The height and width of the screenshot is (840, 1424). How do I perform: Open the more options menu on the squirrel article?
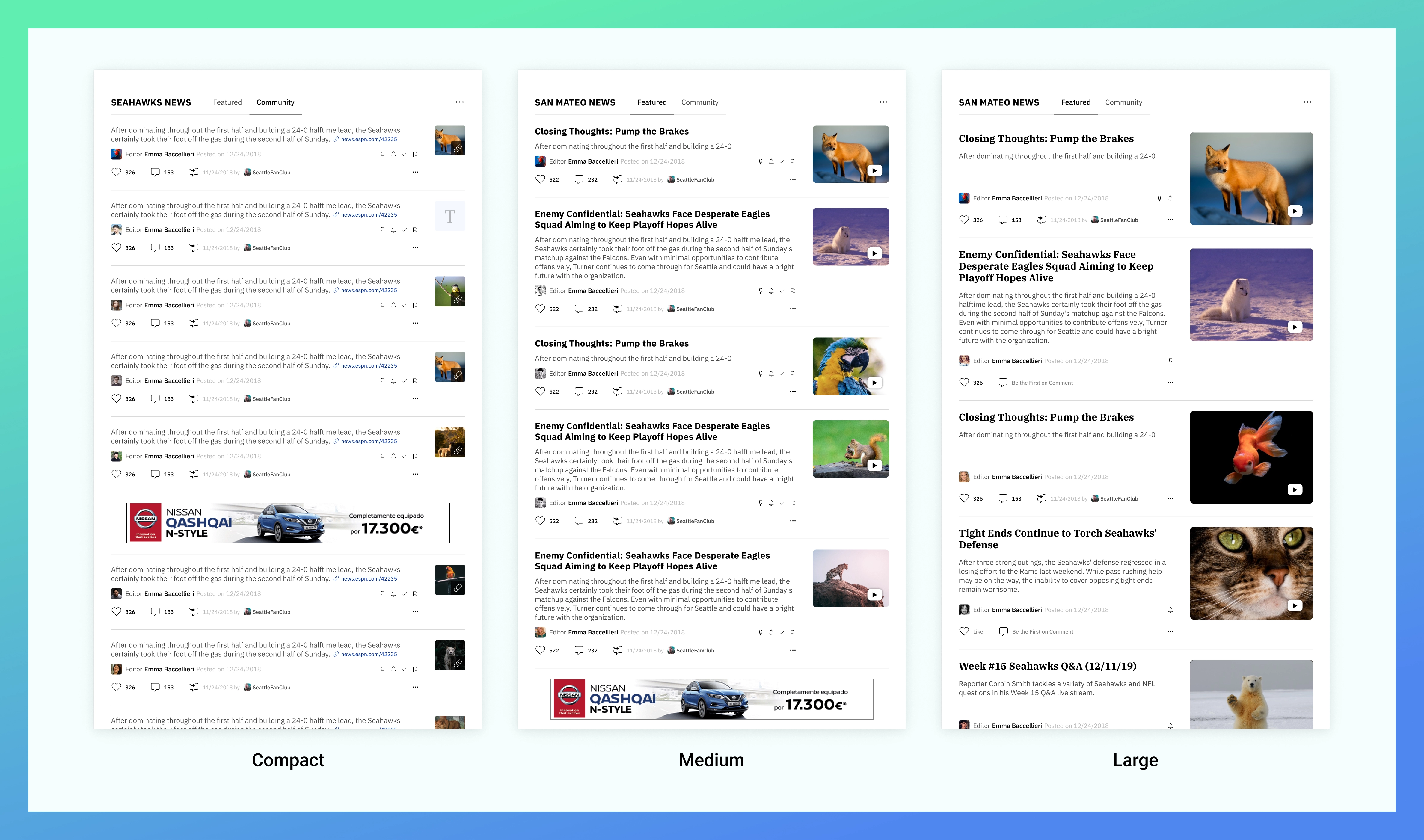tap(793, 521)
